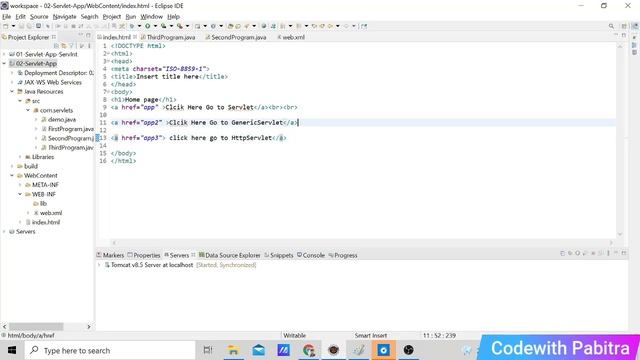Click the External Tools toolbar icon

pos(180,26)
